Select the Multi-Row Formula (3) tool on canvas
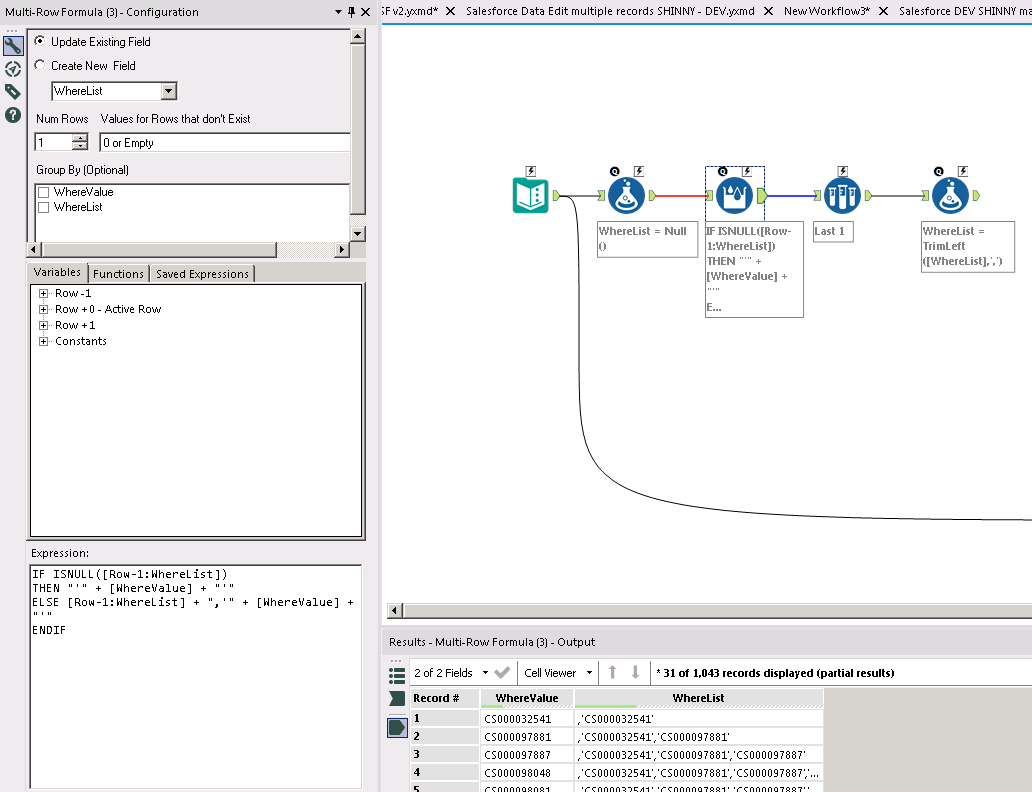Image resolution: width=1032 pixels, height=792 pixels. click(735, 195)
